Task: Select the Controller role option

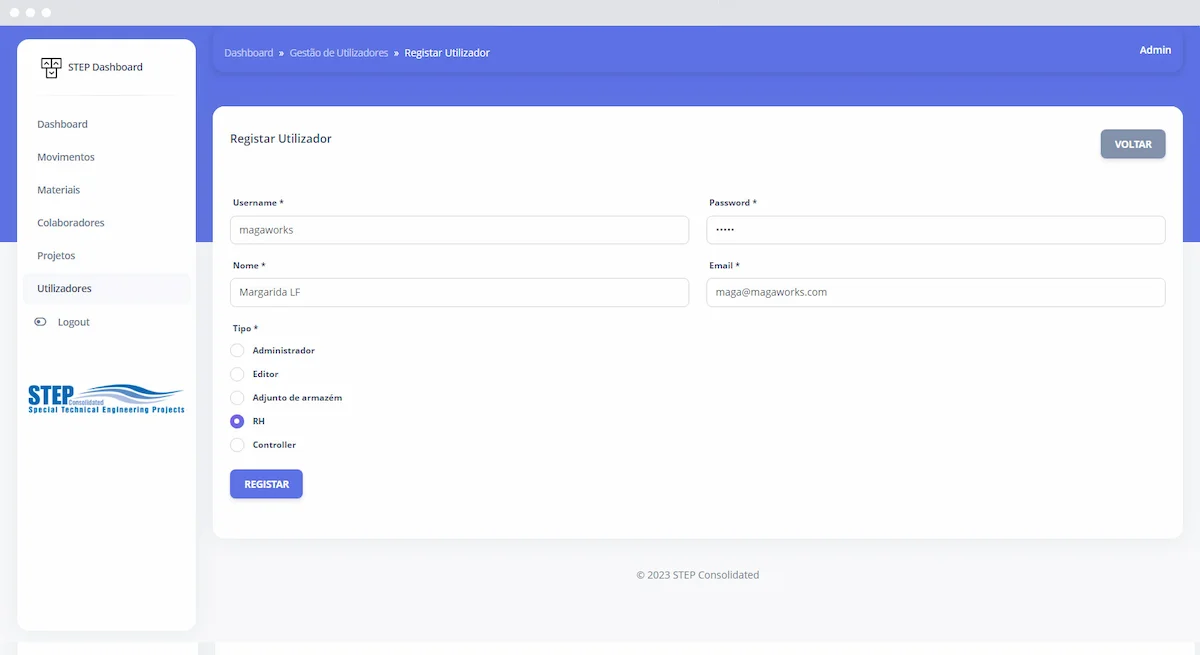Action: point(237,444)
